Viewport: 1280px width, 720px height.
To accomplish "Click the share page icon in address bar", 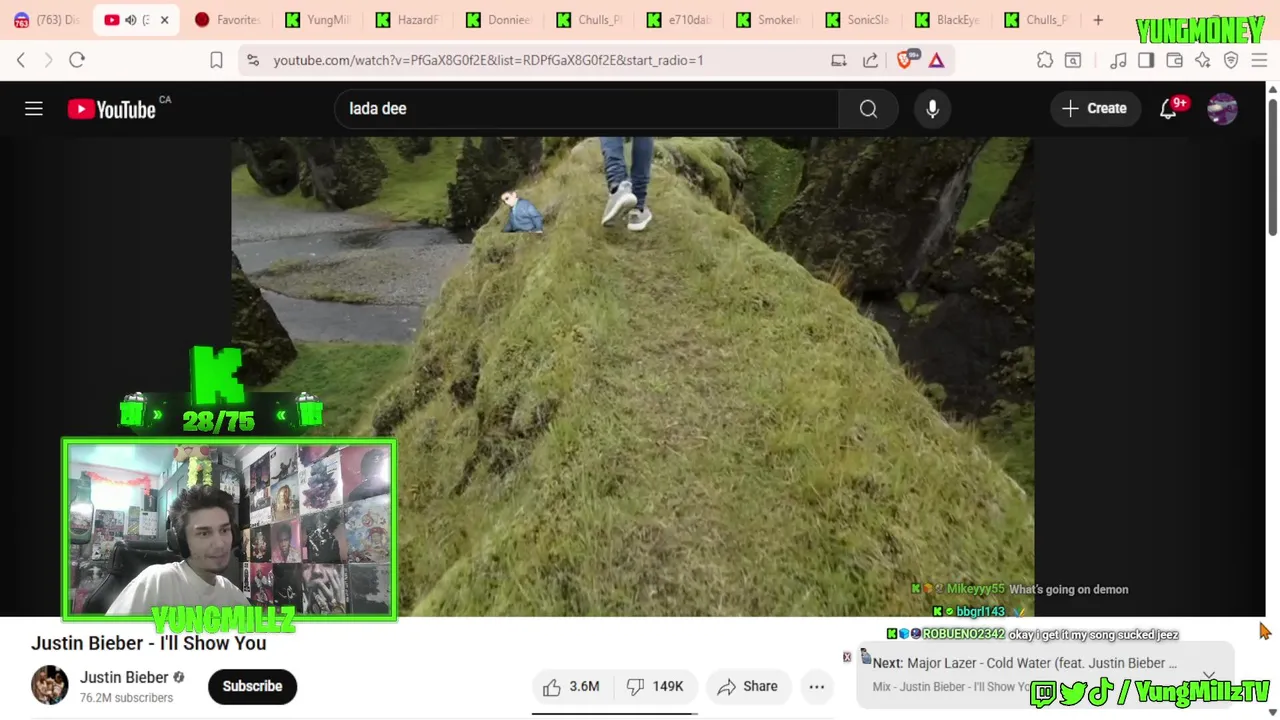I will 870,60.
